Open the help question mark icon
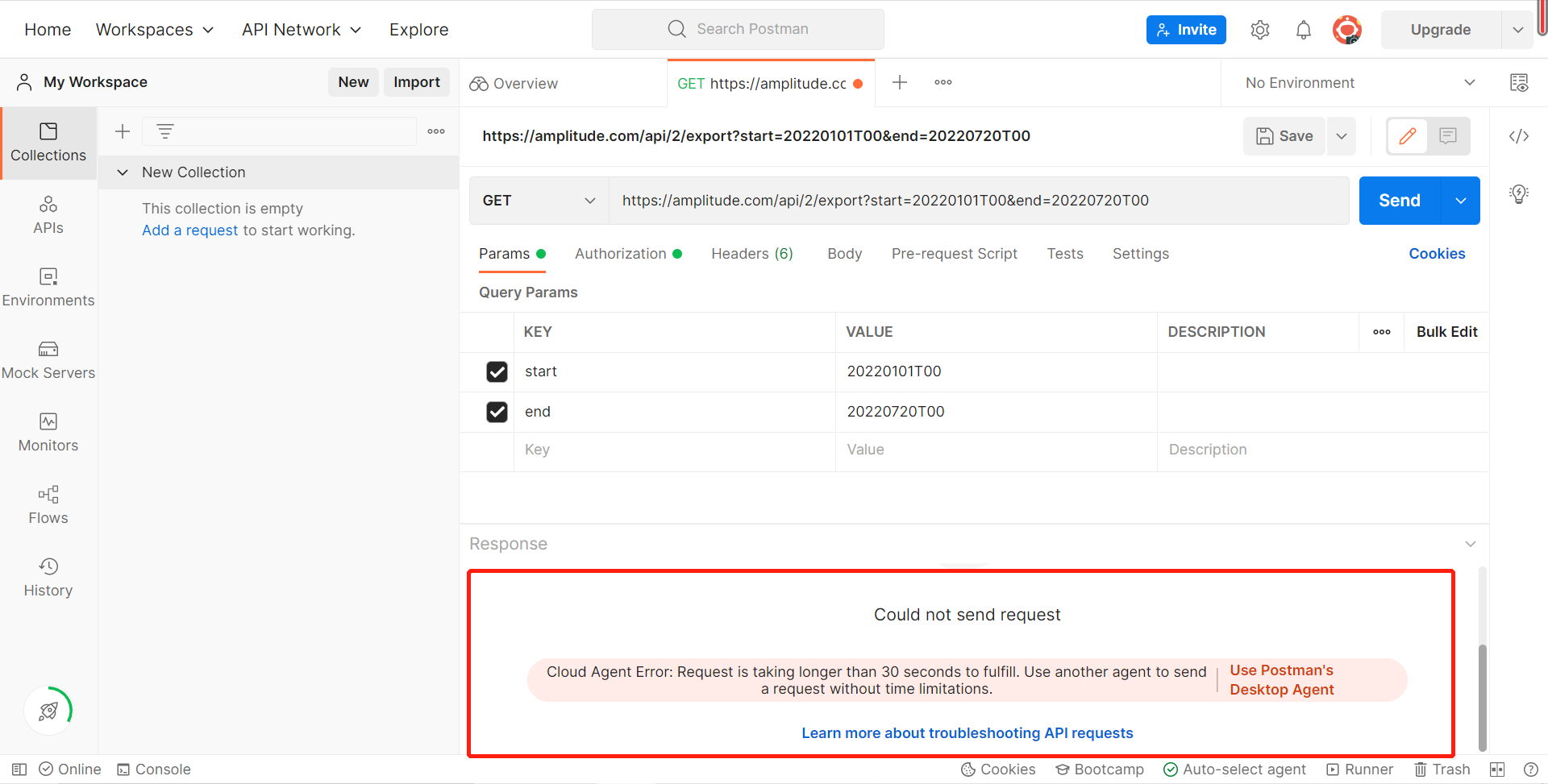This screenshot has height=784, width=1548. pos(1531,769)
